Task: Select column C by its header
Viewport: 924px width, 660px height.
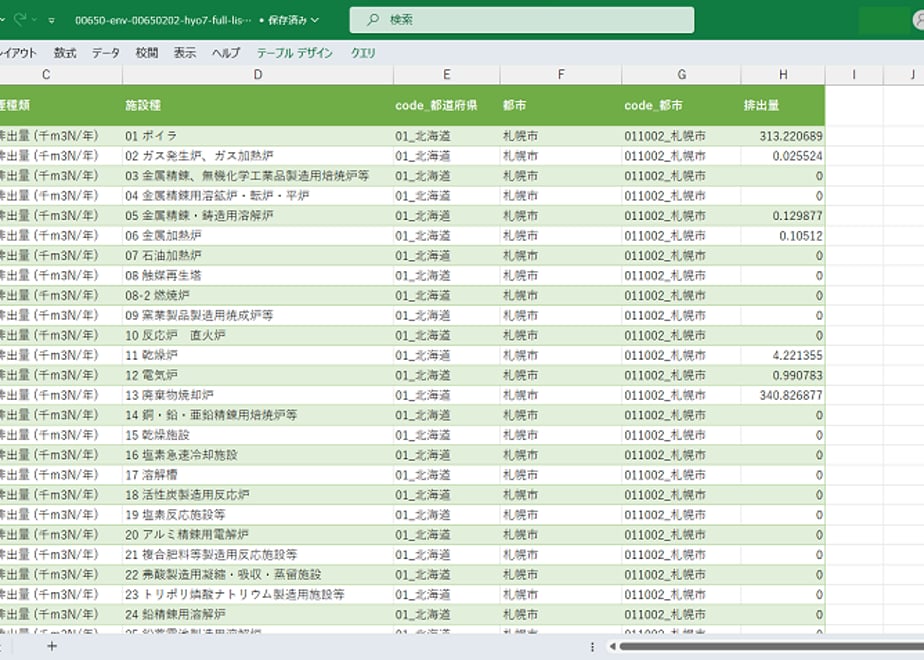Action: [x=47, y=75]
